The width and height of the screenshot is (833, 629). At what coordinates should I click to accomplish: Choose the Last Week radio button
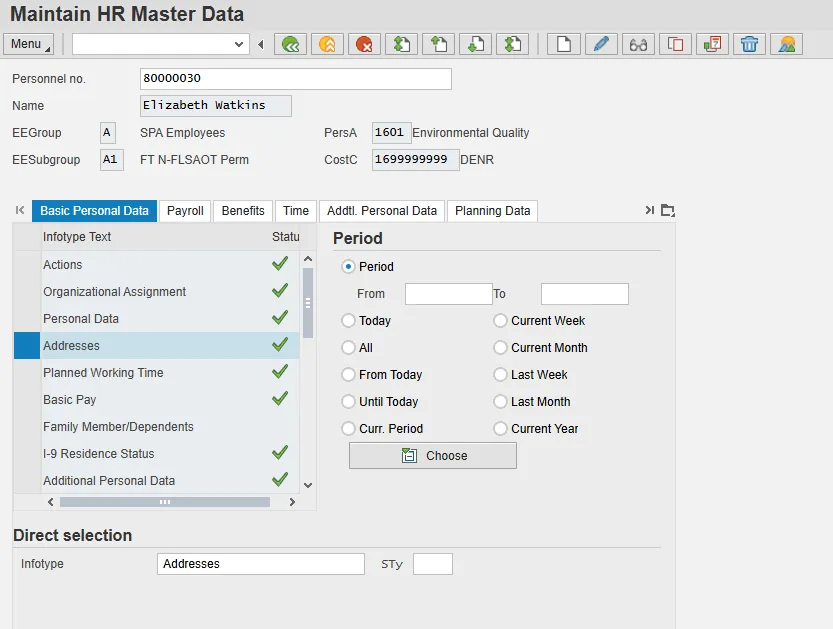point(501,375)
